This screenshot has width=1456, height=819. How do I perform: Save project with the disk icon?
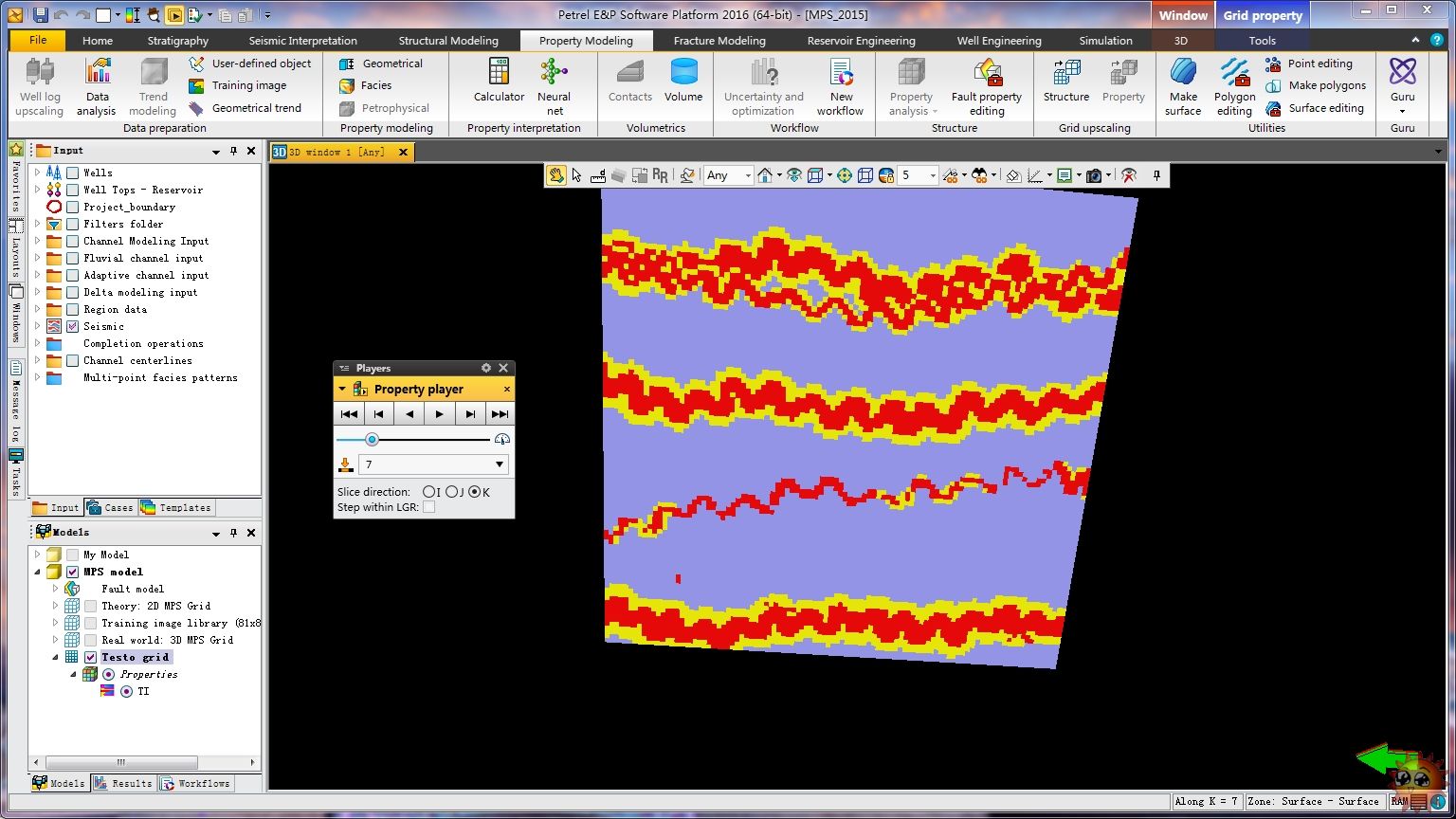pos(40,14)
